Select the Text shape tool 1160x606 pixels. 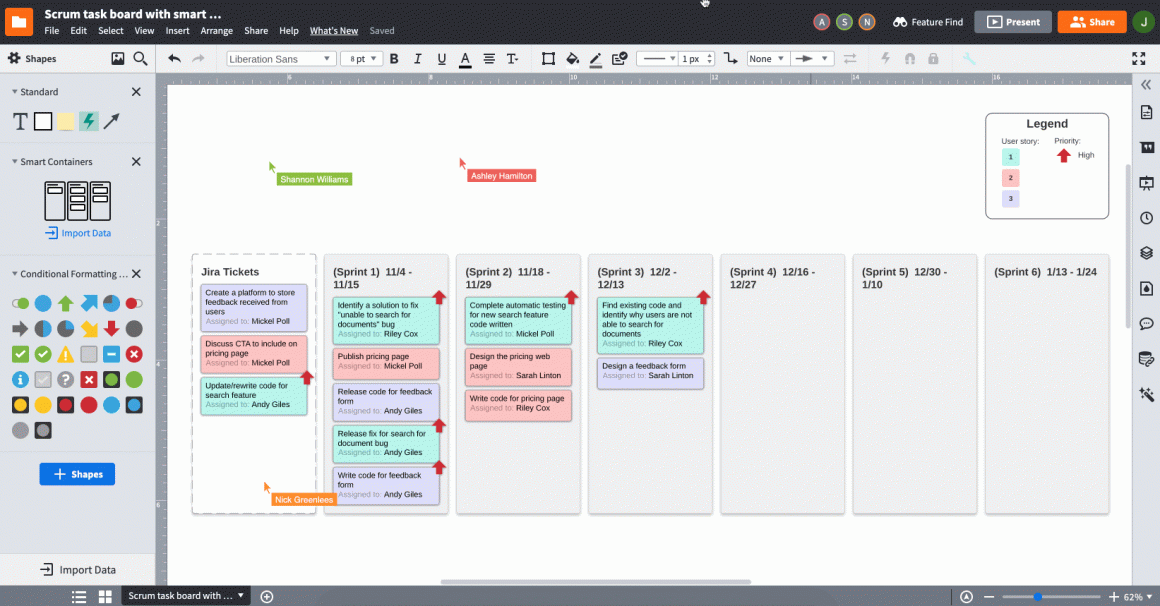20,122
